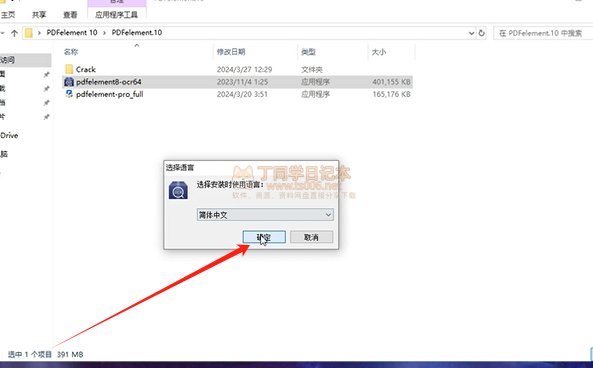
Task: Select the Drive item in navigation pane
Action: [9, 135]
